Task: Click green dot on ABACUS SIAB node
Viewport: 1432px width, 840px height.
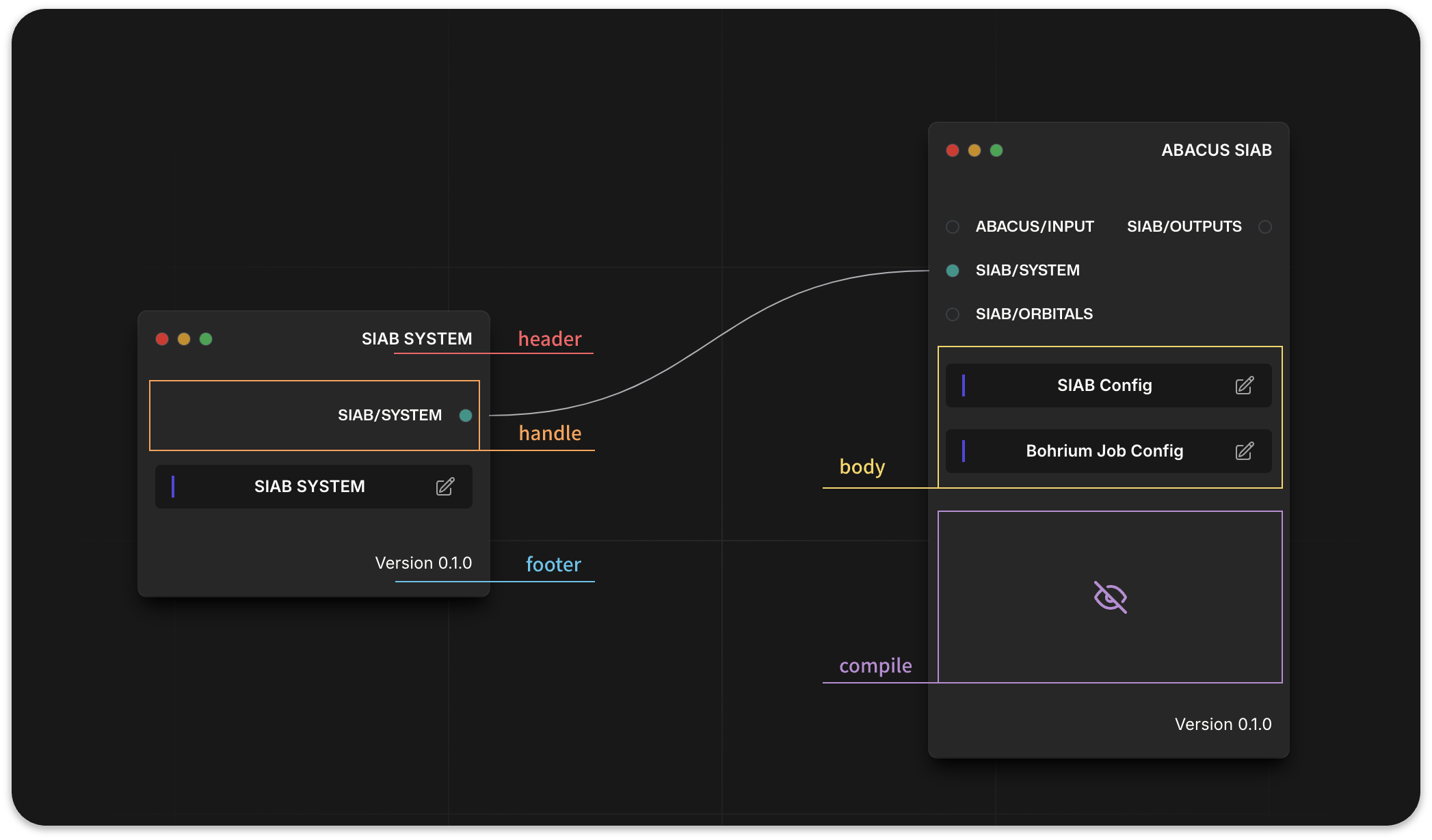Action: 996,150
